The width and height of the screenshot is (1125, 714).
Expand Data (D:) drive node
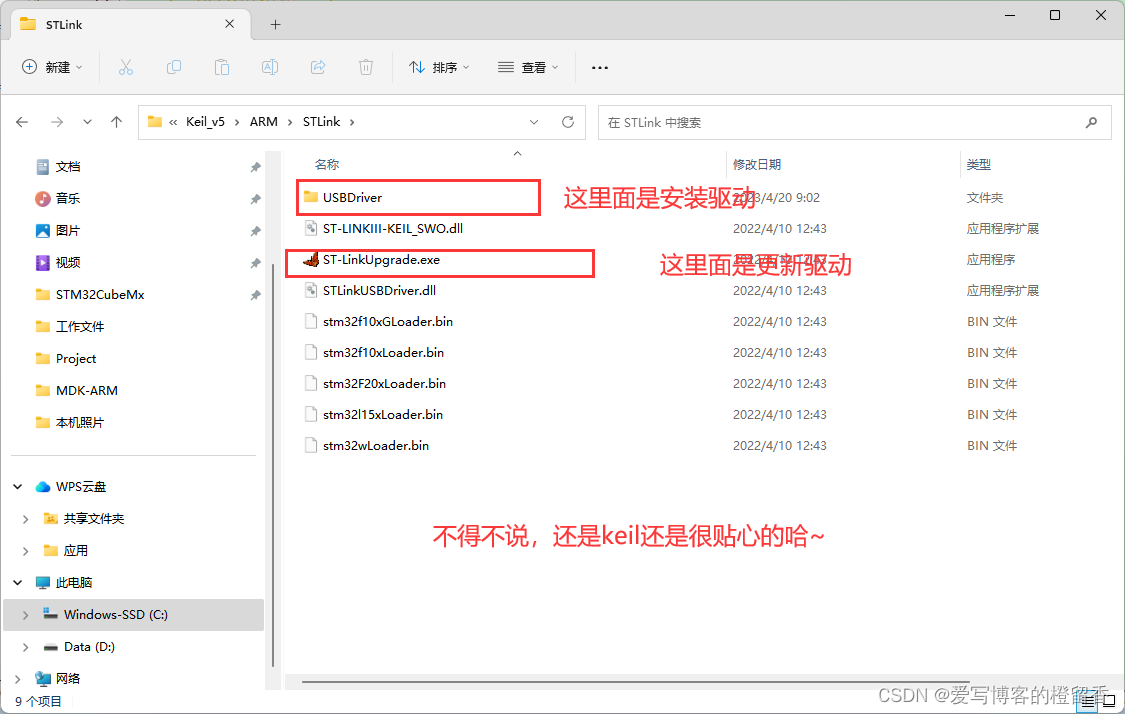26,647
